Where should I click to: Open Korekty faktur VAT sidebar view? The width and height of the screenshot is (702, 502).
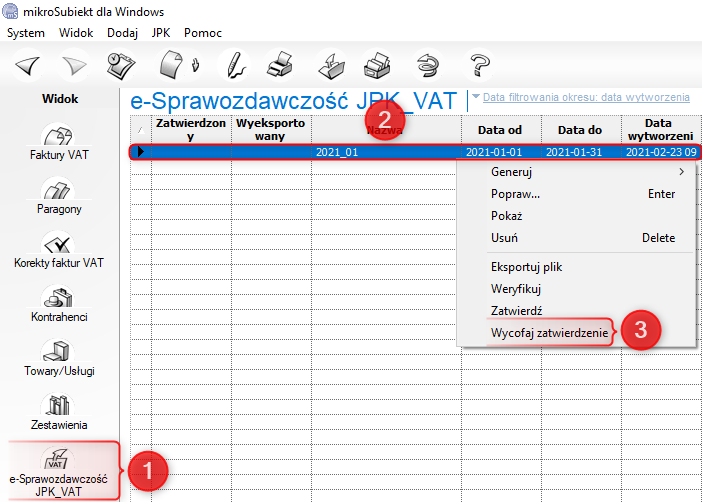click(59, 250)
